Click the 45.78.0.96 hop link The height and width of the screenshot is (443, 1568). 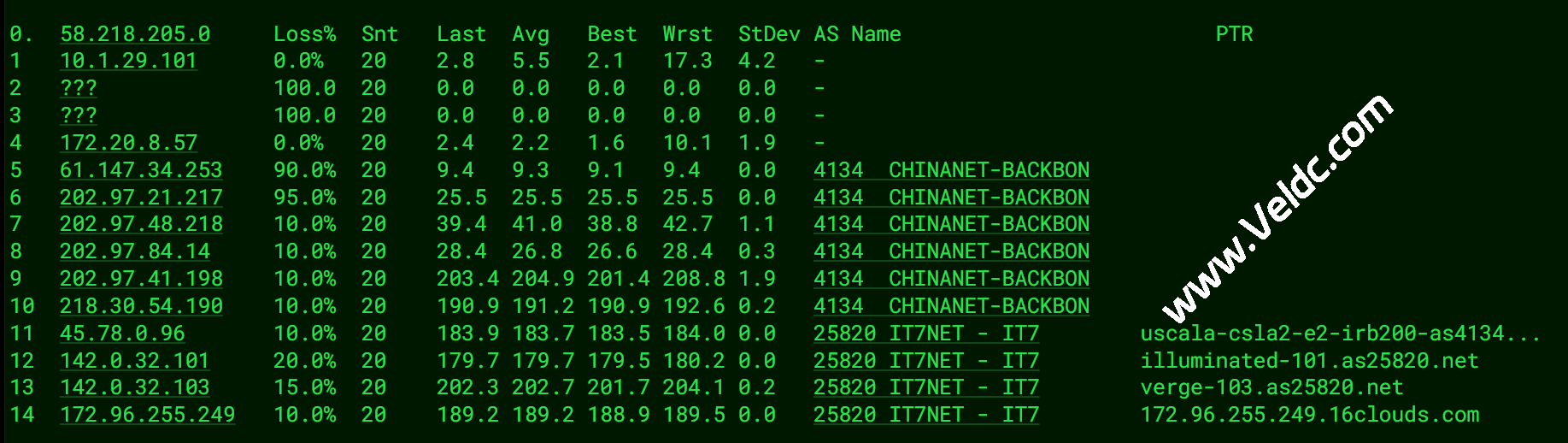pos(122,334)
